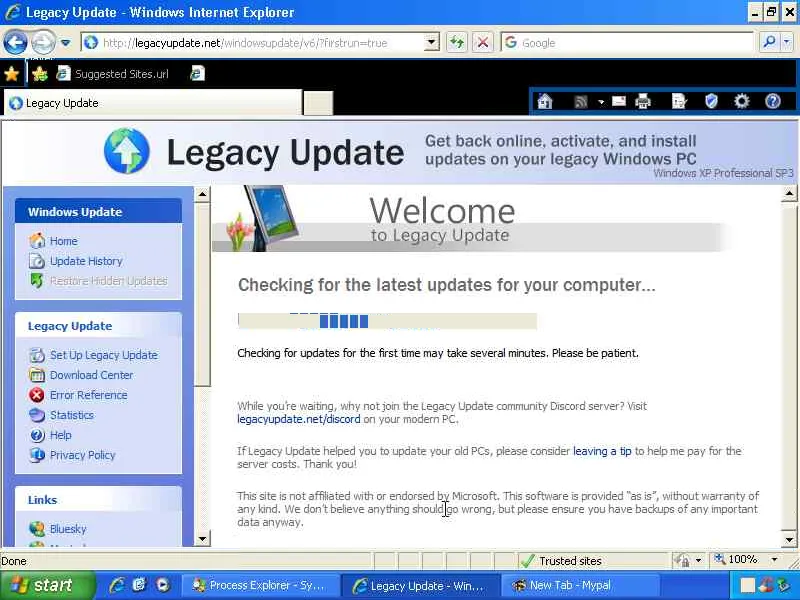Open the Suggested Sites.url favorite
This screenshot has height=600, width=800.
point(113,74)
